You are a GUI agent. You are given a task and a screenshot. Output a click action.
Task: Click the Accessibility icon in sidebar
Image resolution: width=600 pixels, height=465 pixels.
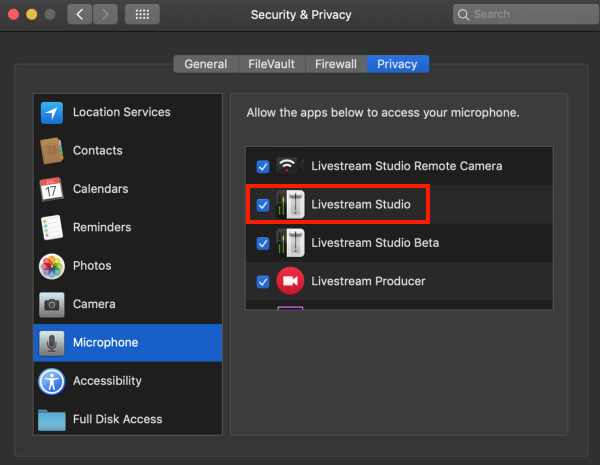(52, 381)
